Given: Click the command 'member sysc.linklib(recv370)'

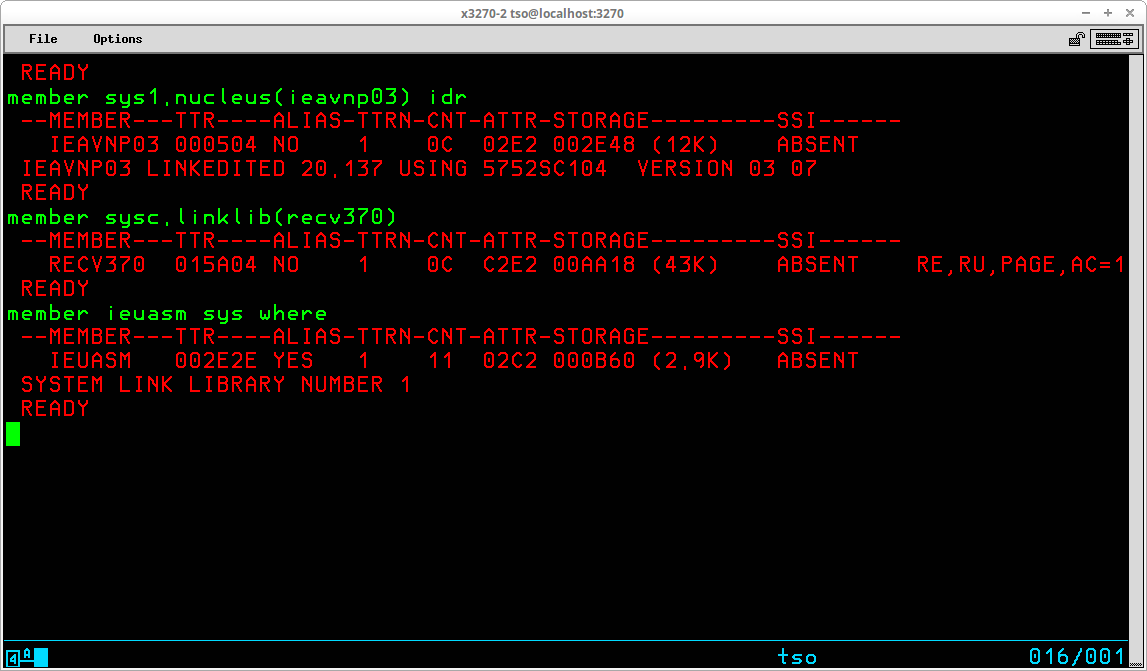Looking at the screenshot, I should click(x=202, y=217).
